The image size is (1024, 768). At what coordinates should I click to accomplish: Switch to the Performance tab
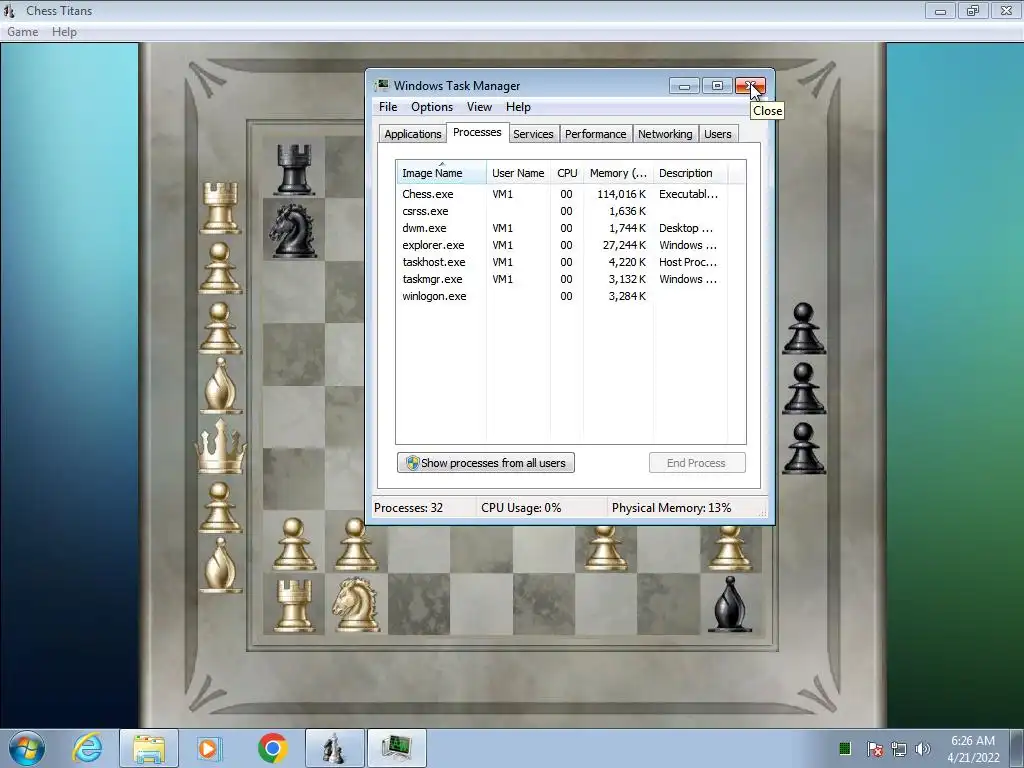tap(596, 134)
